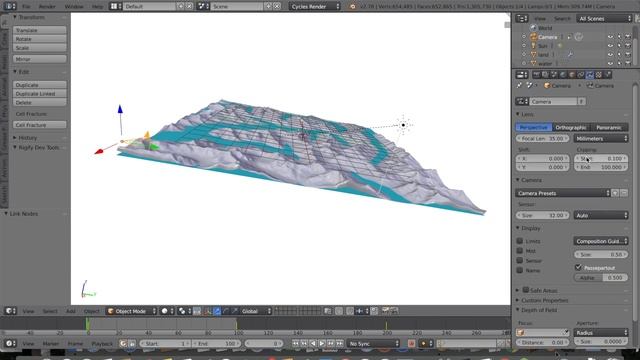Click the Sun lamp icon in the outliner

click(x=533, y=46)
